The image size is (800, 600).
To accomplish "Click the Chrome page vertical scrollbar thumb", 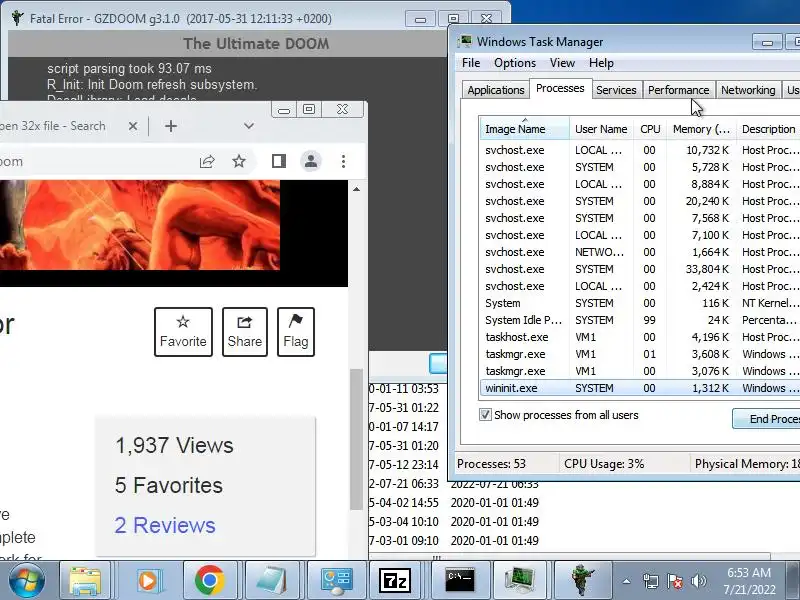I will coord(356,439).
